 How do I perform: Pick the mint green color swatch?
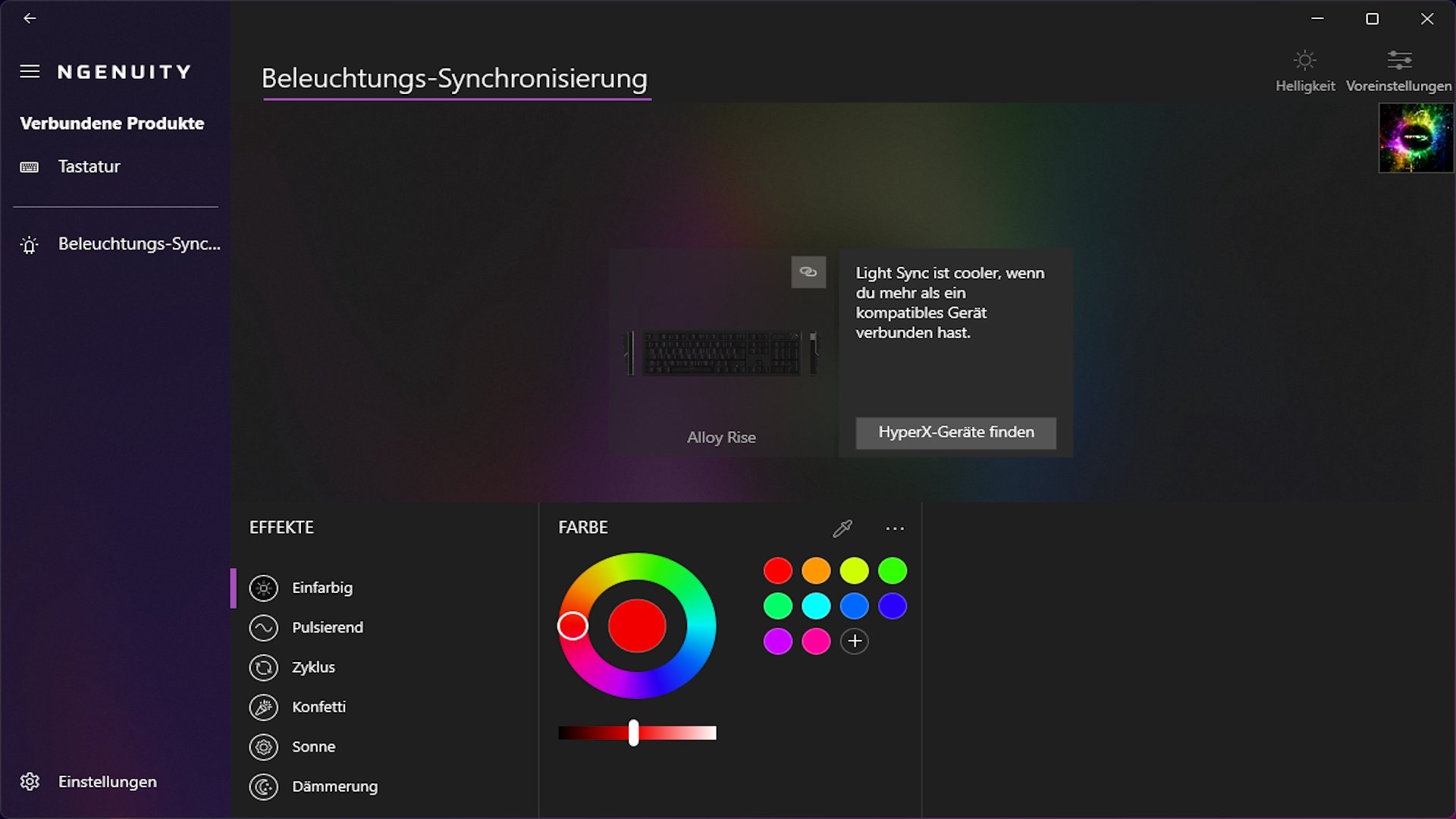[778, 606]
